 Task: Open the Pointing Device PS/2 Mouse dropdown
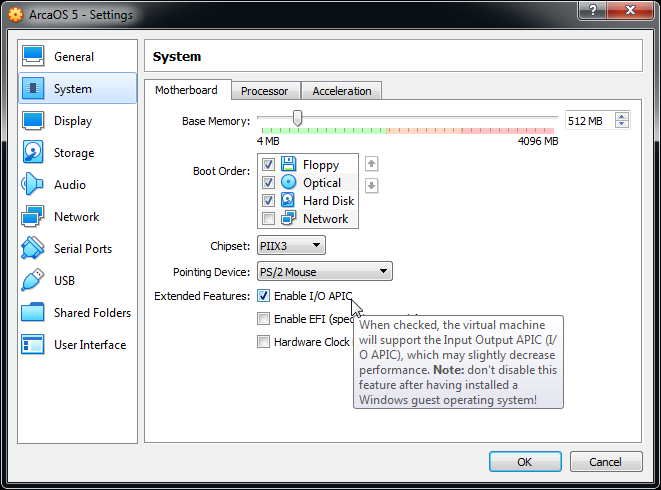tap(325, 271)
